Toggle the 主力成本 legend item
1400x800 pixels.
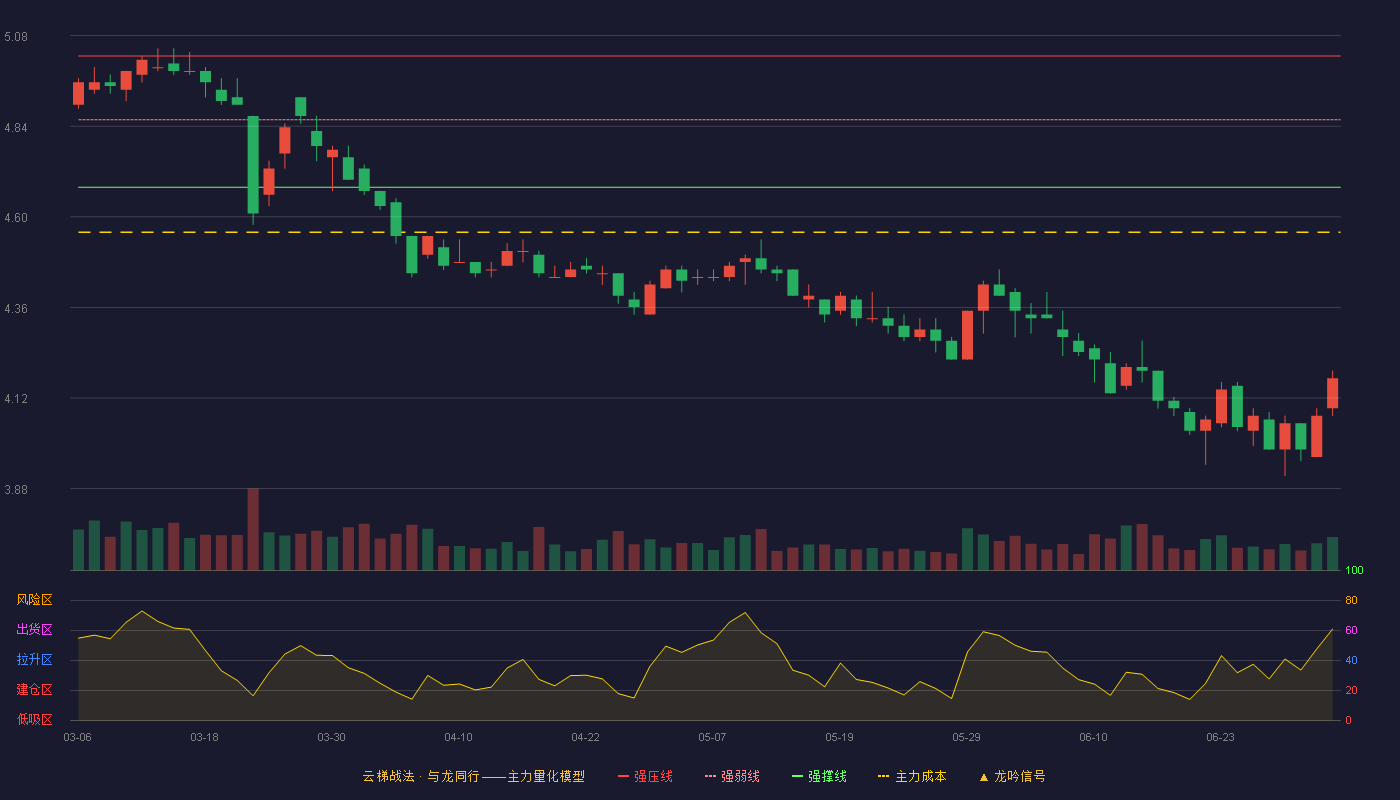click(x=912, y=776)
